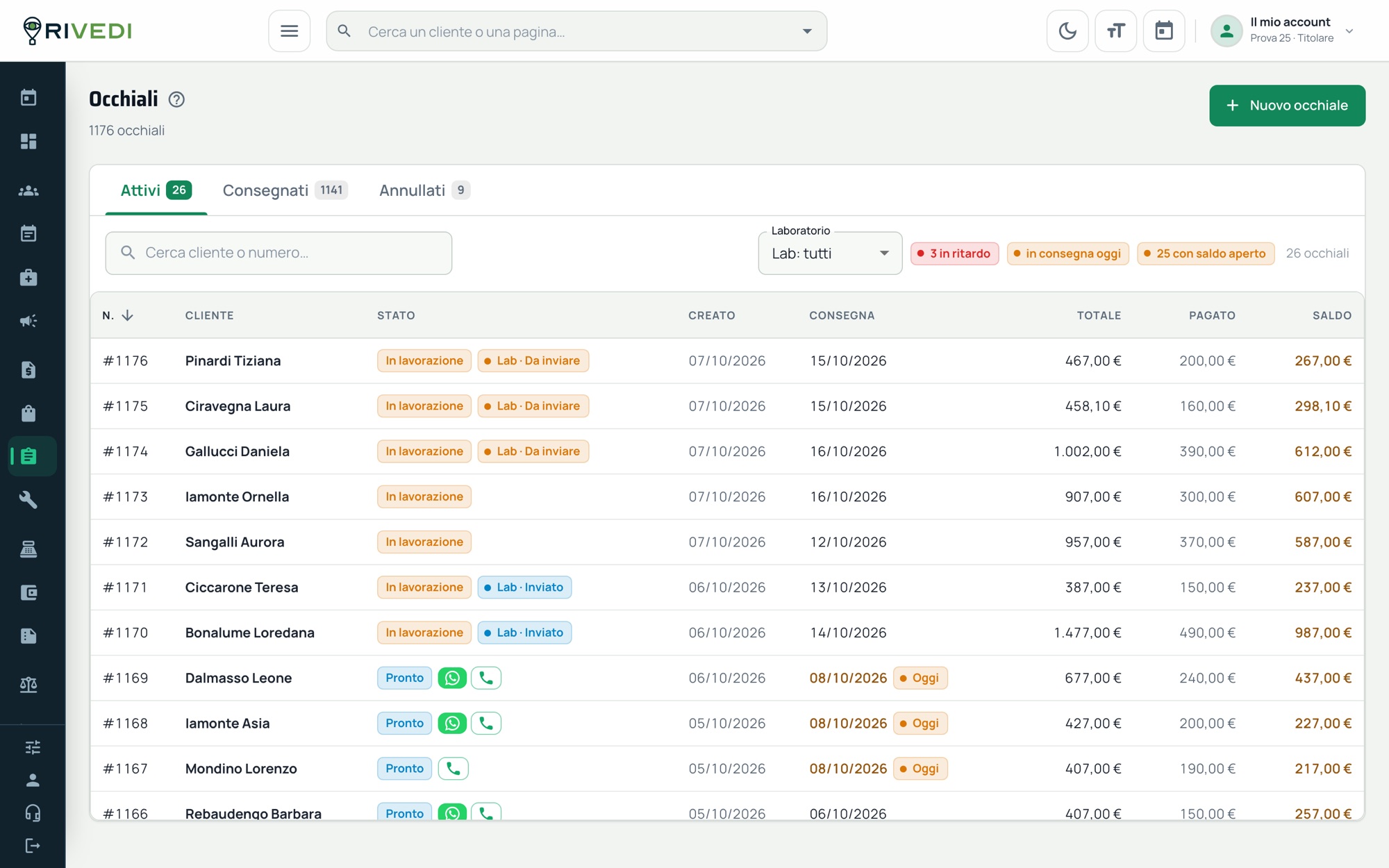Click 'Lab · Da inviare' badge for Gallucci Daniela
This screenshot has height=868, width=1389.
[x=533, y=451]
